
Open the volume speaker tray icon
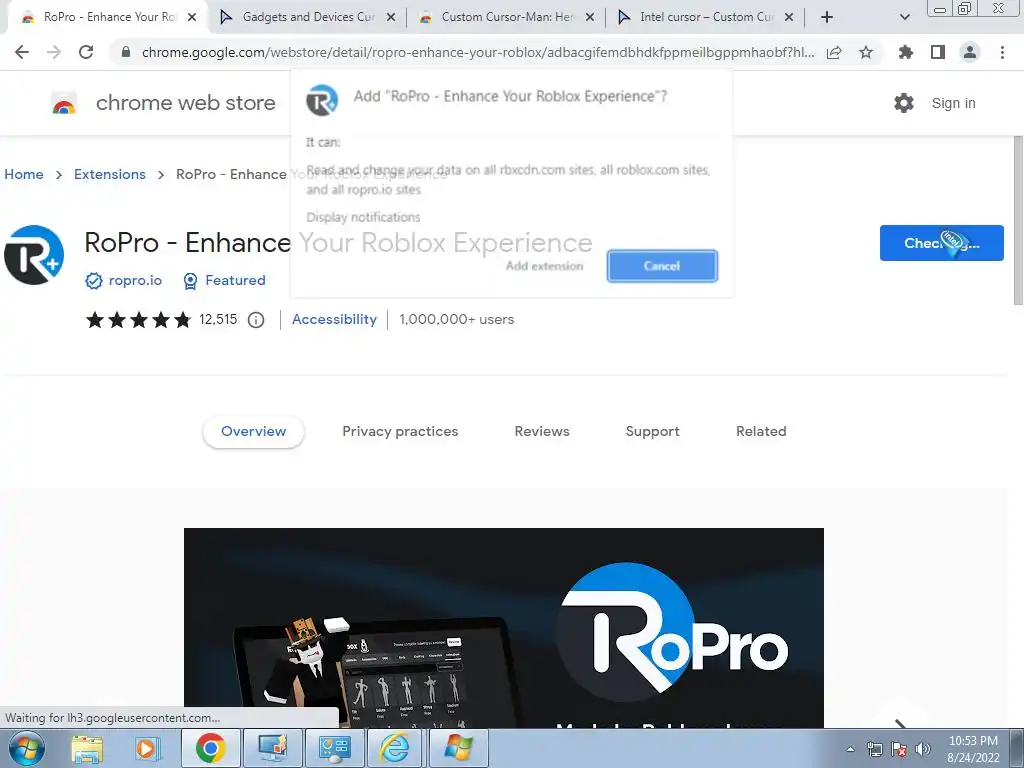click(x=923, y=749)
